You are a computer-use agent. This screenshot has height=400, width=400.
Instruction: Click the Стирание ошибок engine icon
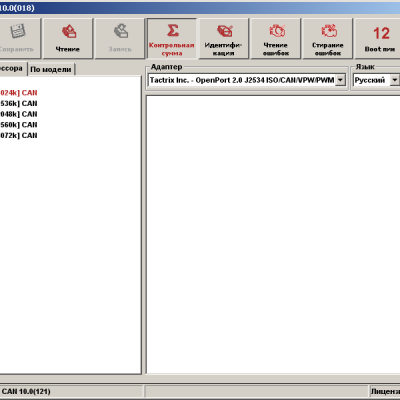coord(329,31)
